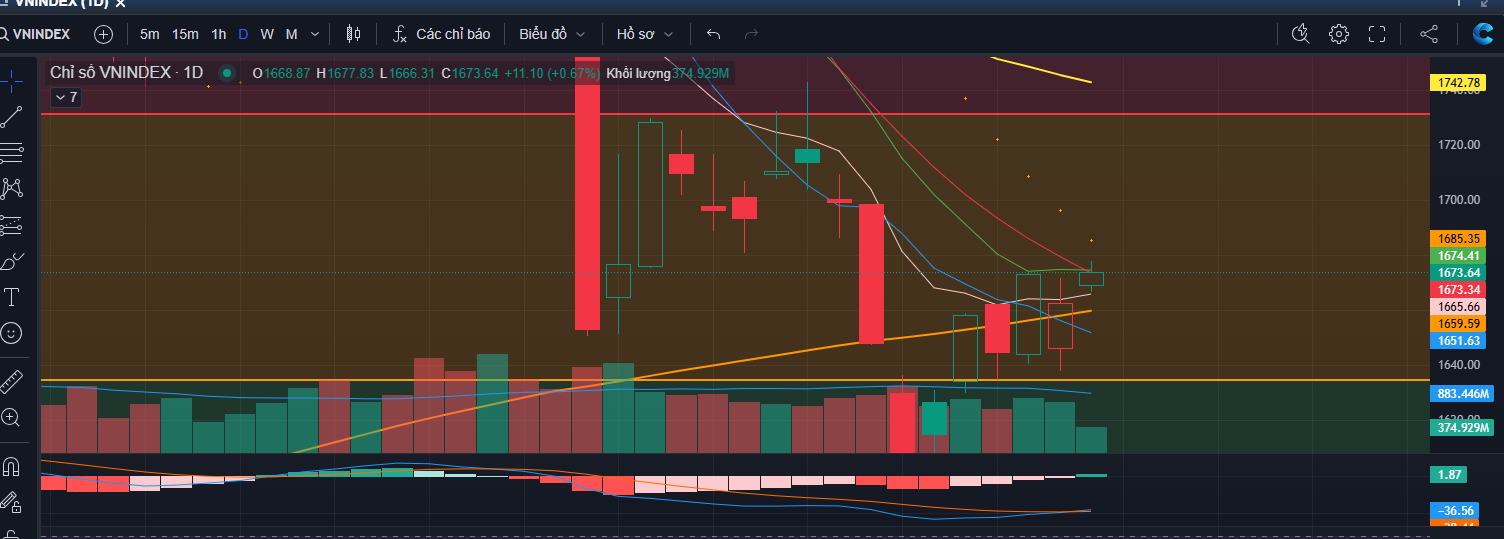Screen dimensions: 1504x539
Task: Expand the collapsed indicators legend showing 7
Action: click(x=67, y=97)
